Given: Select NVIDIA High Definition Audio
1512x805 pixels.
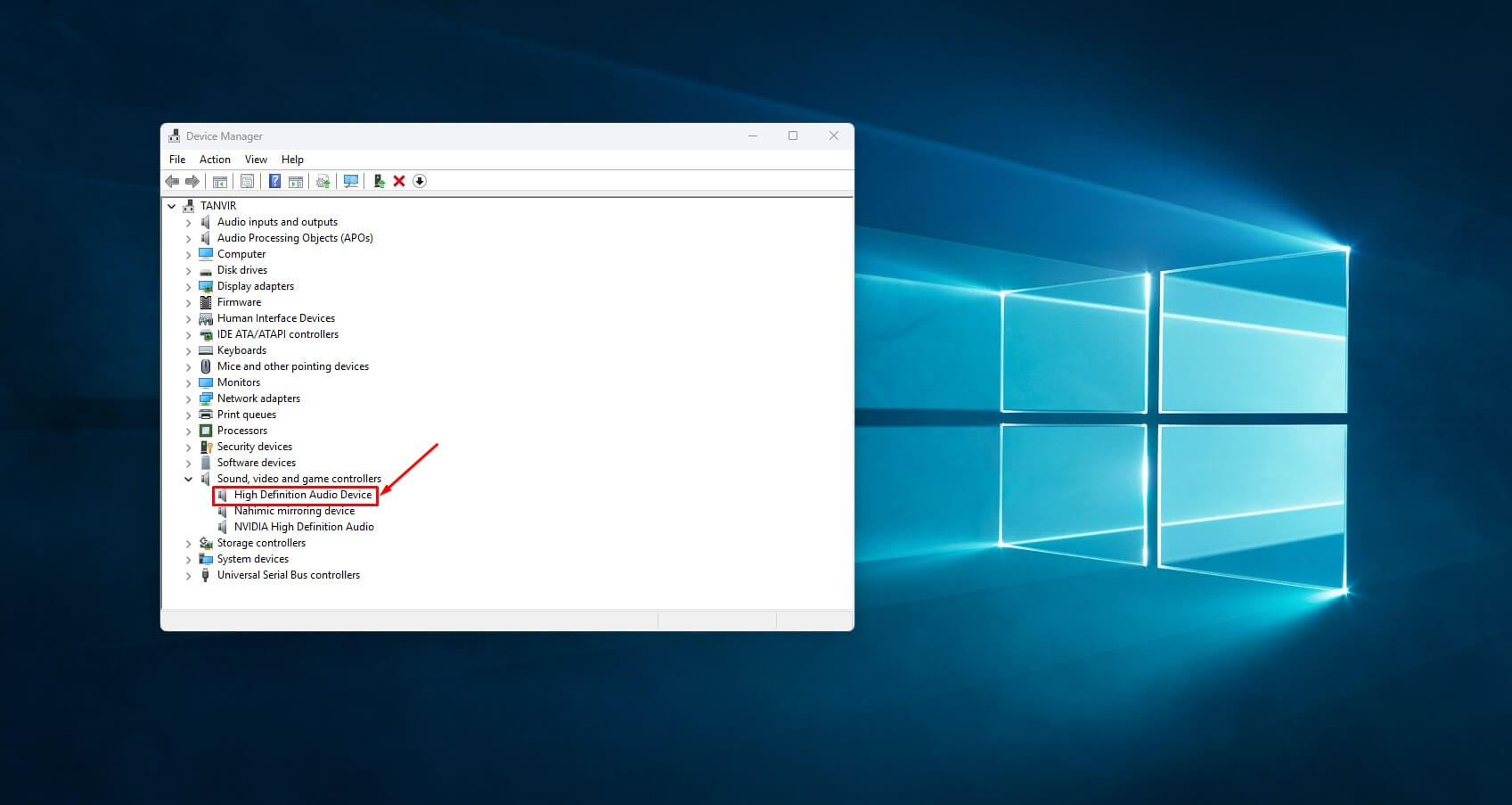Looking at the screenshot, I should tap(304, 527).
